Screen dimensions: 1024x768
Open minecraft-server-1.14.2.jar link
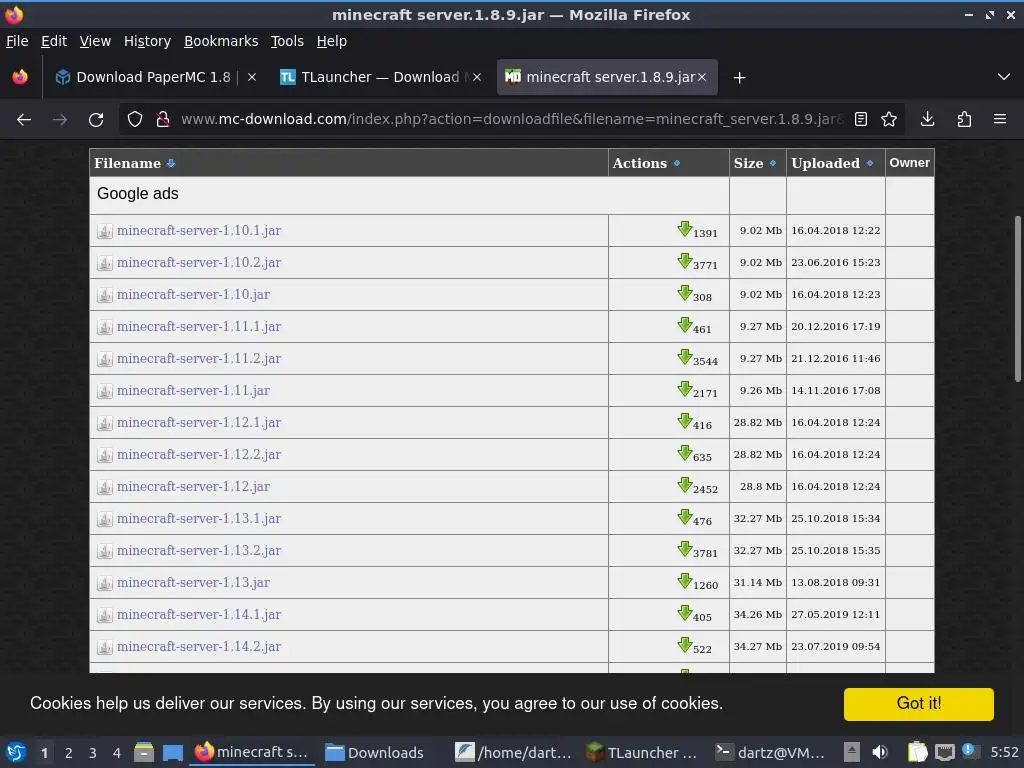coord(199,647)
